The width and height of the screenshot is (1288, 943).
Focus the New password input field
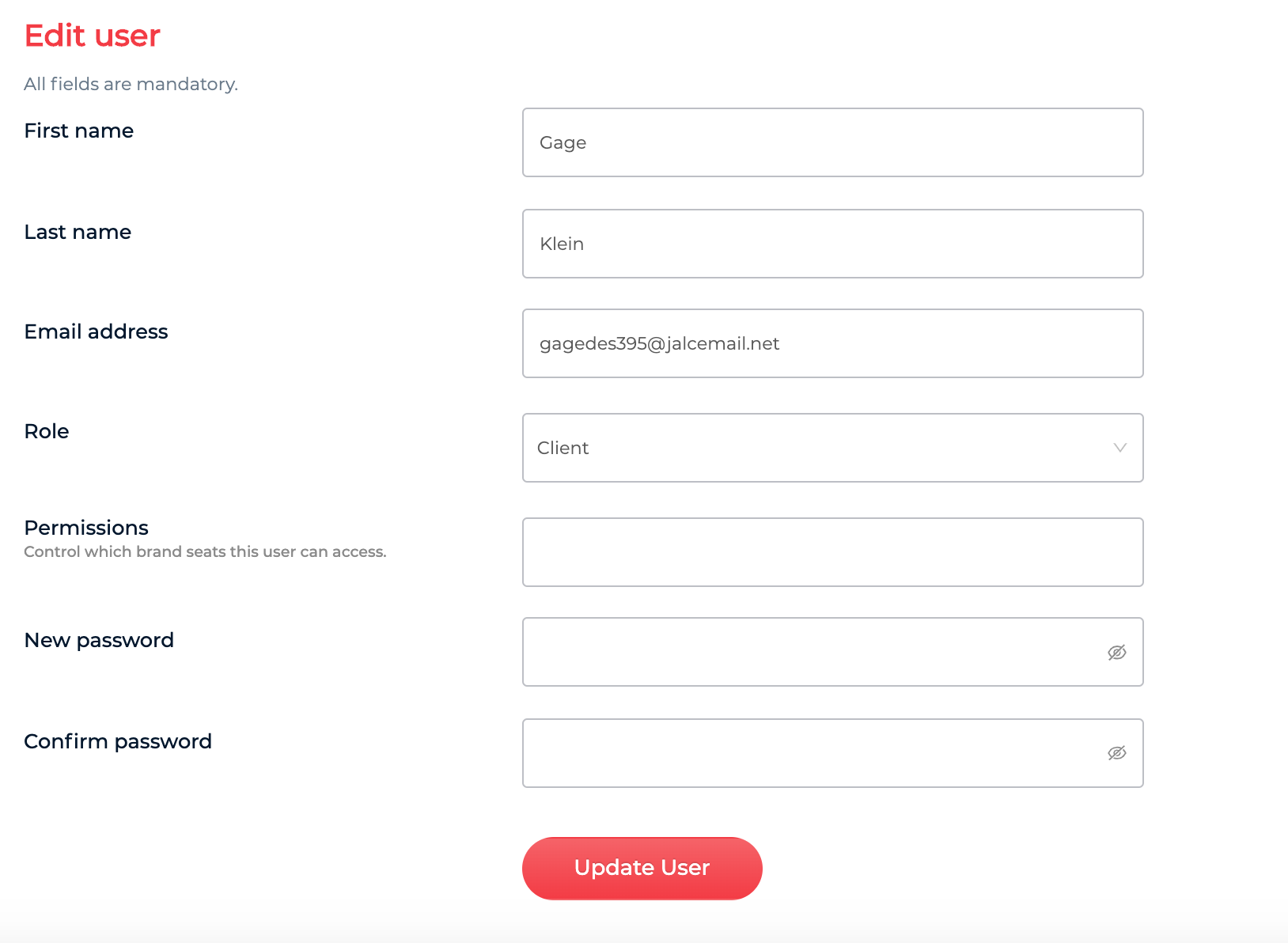833,652
